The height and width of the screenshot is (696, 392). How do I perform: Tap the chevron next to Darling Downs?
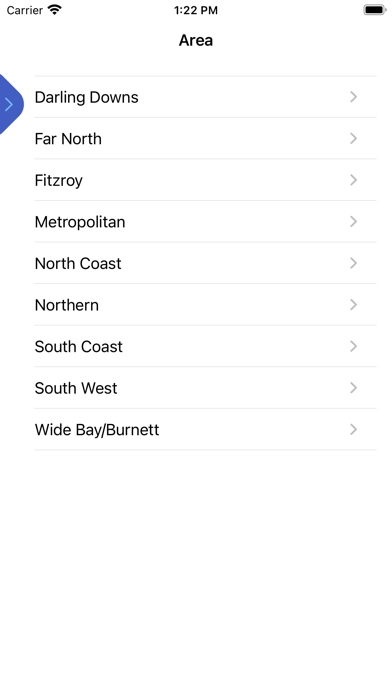point(353,97)
